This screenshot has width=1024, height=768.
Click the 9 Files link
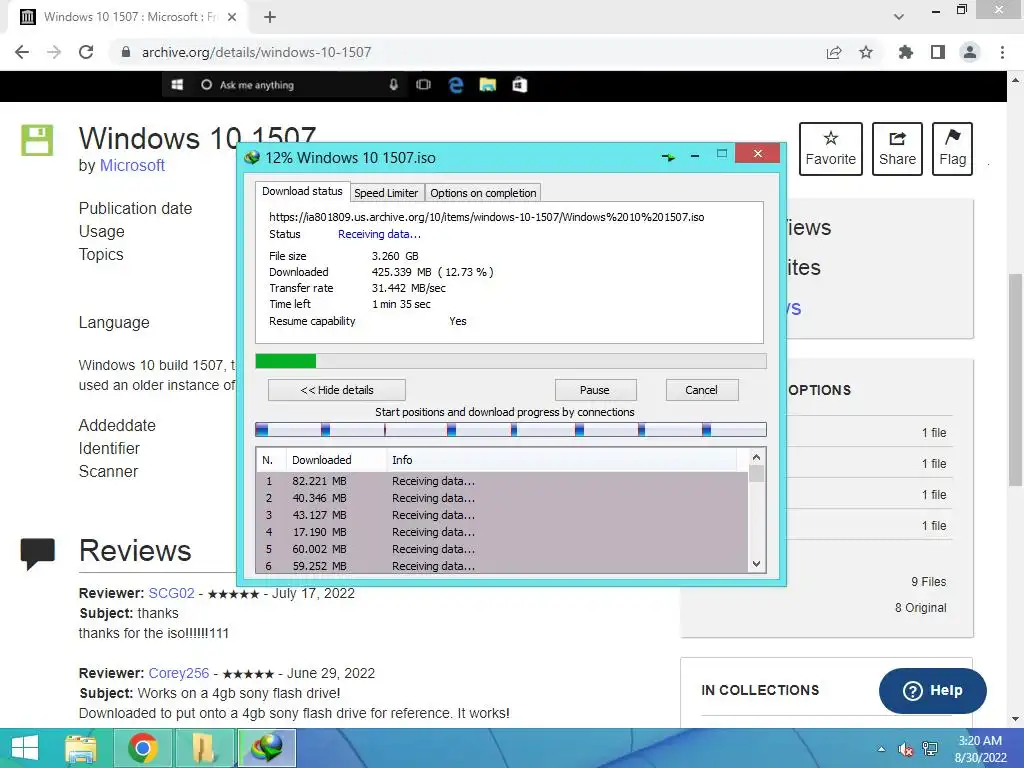coord(929,582)
